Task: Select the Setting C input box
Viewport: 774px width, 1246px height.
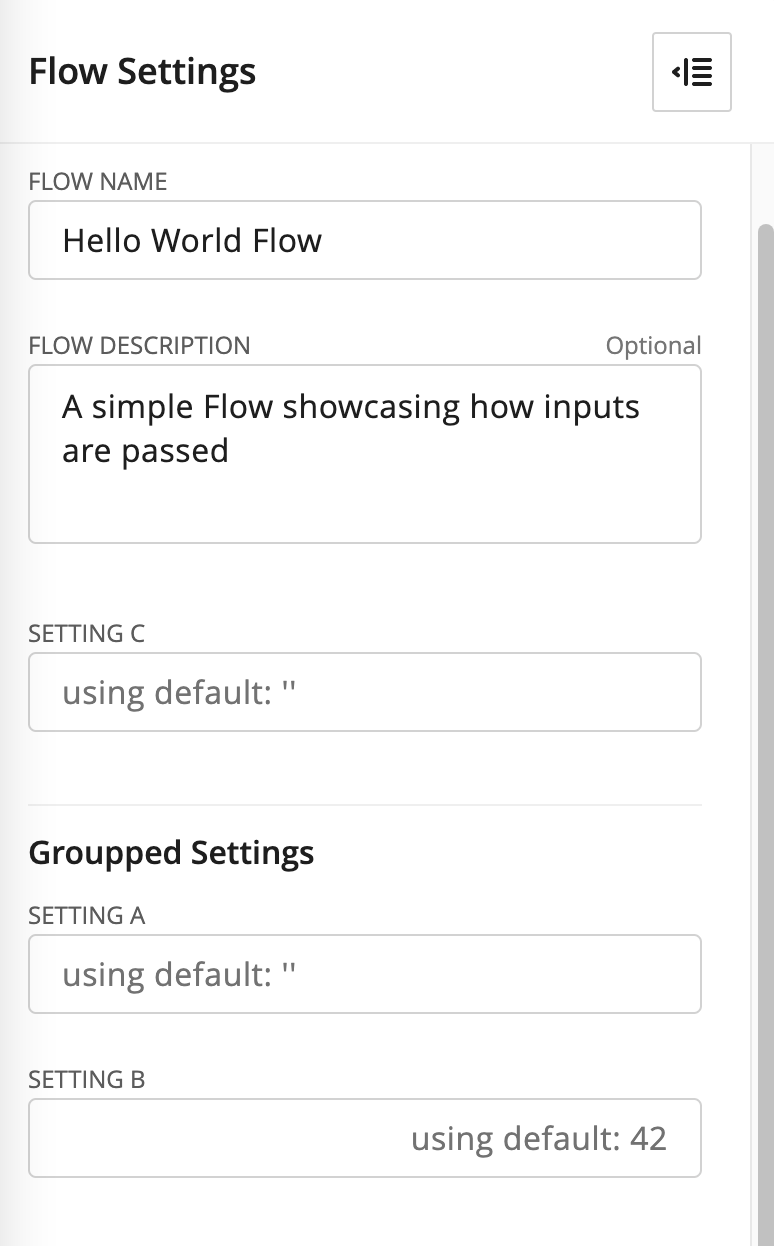Action: [365, 692]
